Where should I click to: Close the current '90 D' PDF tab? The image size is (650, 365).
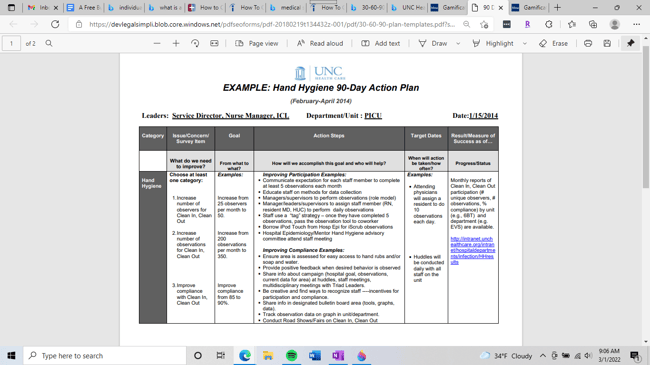(x=501, y=8)
